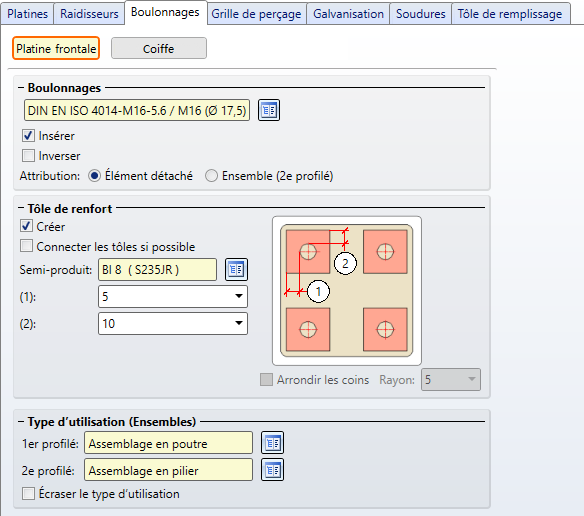Enable Écraser le type d'utilisation
584x516 pixels.
tap(28, 494)
